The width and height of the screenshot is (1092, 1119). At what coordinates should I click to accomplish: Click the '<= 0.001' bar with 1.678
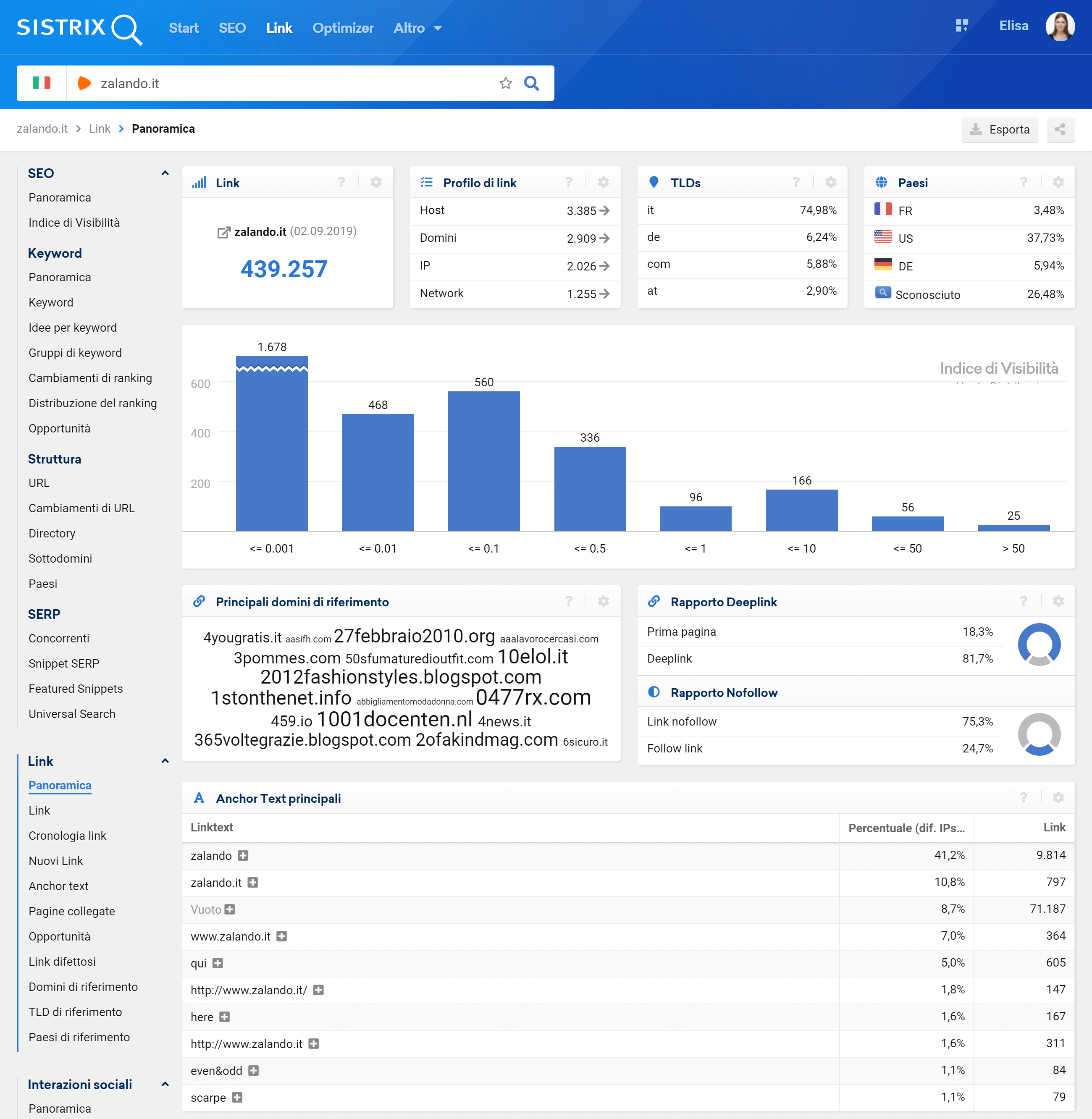tap(272, 444)
